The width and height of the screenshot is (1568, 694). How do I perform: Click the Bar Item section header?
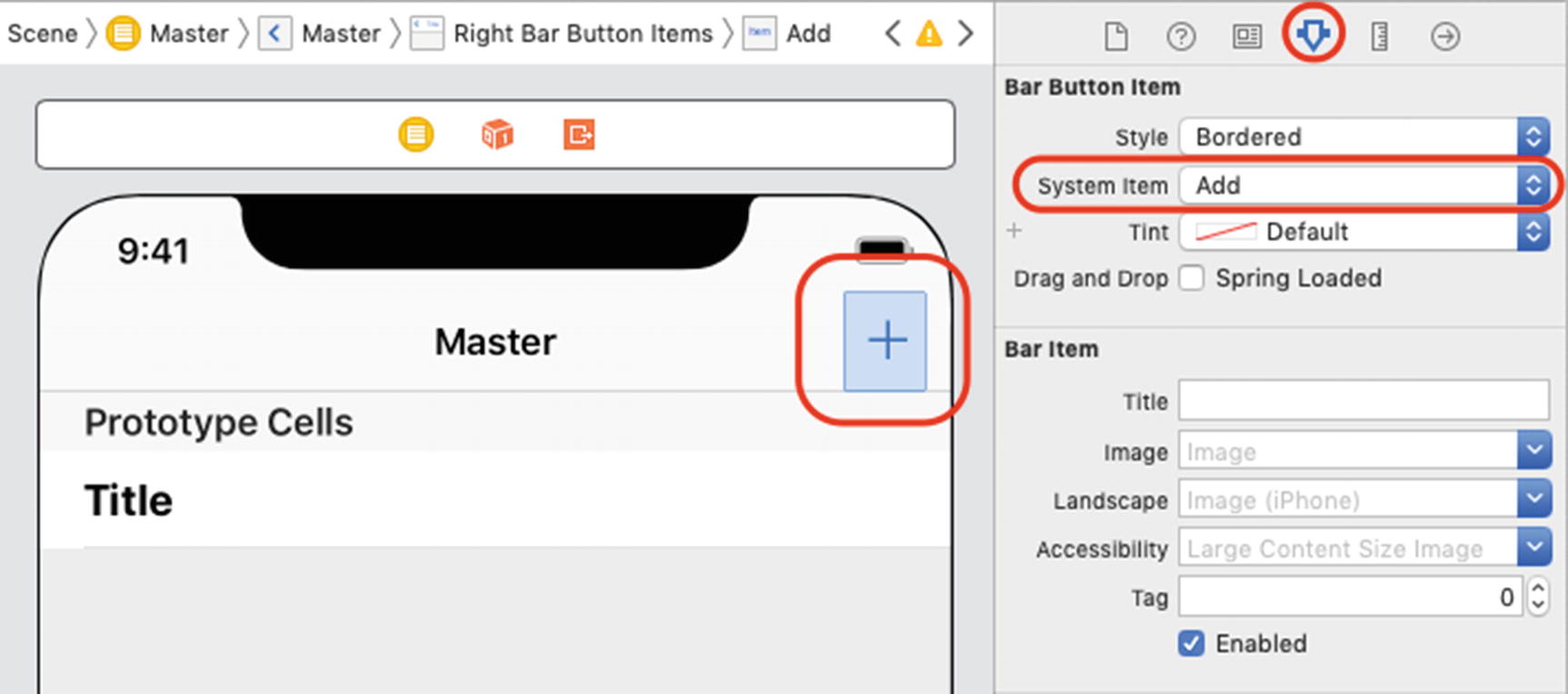(x=1051, y=349)
